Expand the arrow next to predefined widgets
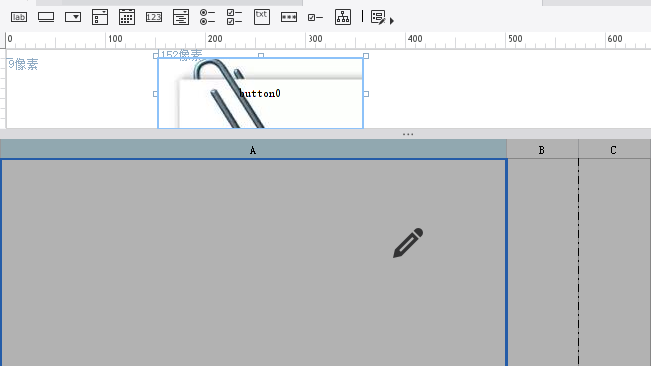 pyautogui.click(x=392, y=20)
